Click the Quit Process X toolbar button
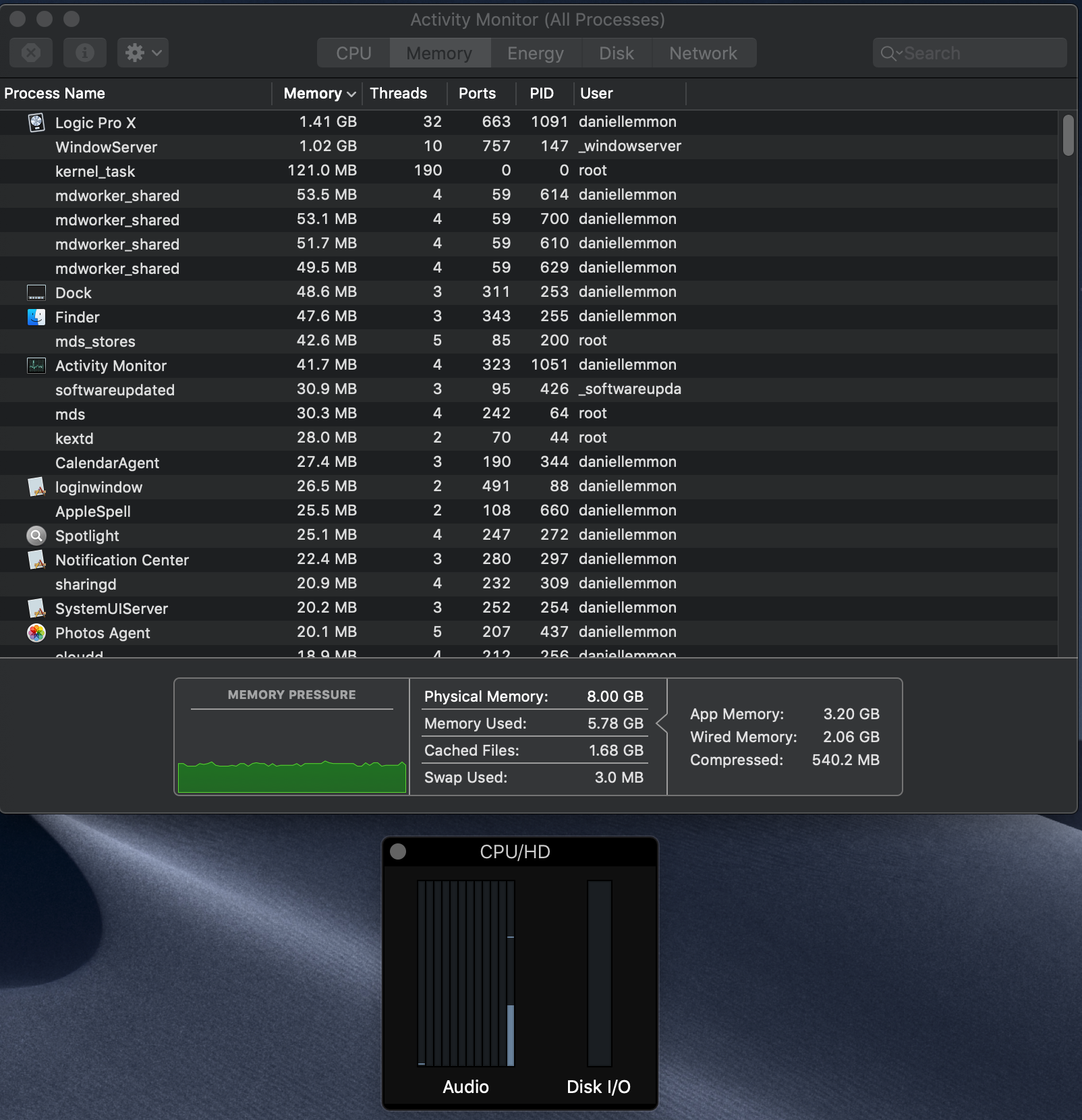The width and height of the screenshot is (1082, 1120). click(x=31, y=53)
